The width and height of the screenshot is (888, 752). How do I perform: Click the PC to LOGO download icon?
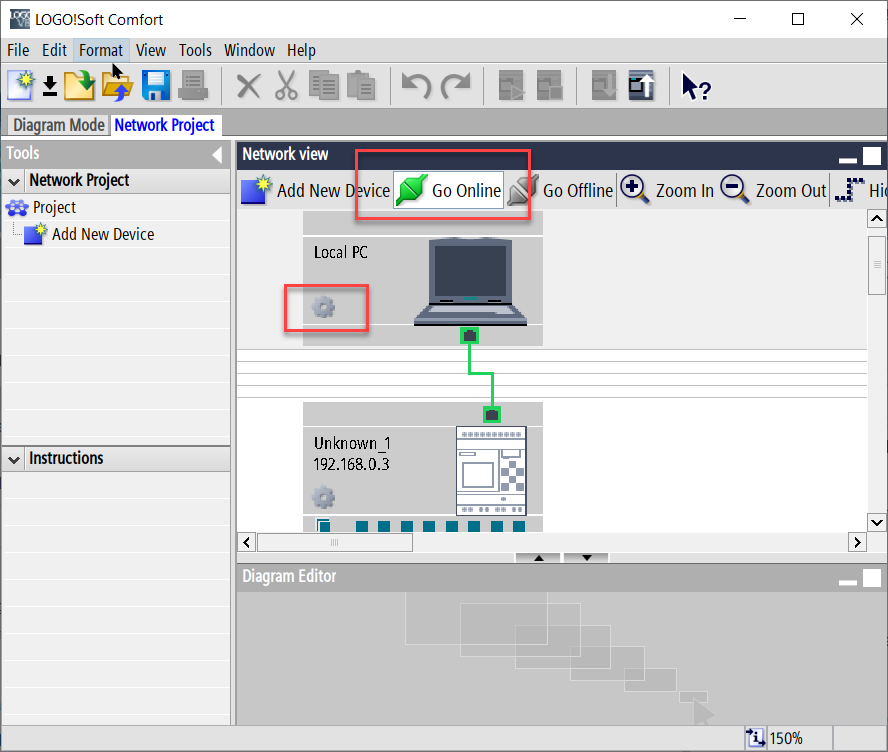(x=604, y=86)
